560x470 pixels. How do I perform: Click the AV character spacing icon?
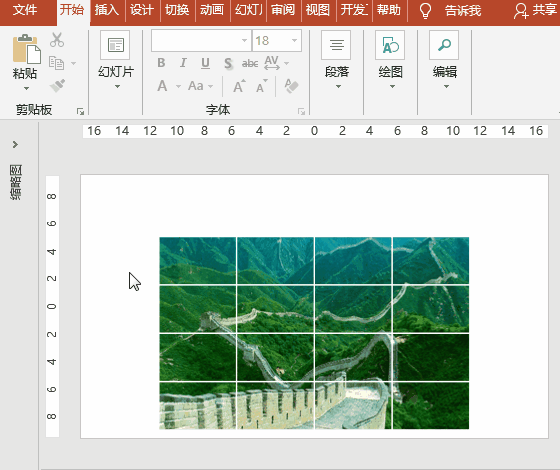pyautogui.click(x=272, y=63)
